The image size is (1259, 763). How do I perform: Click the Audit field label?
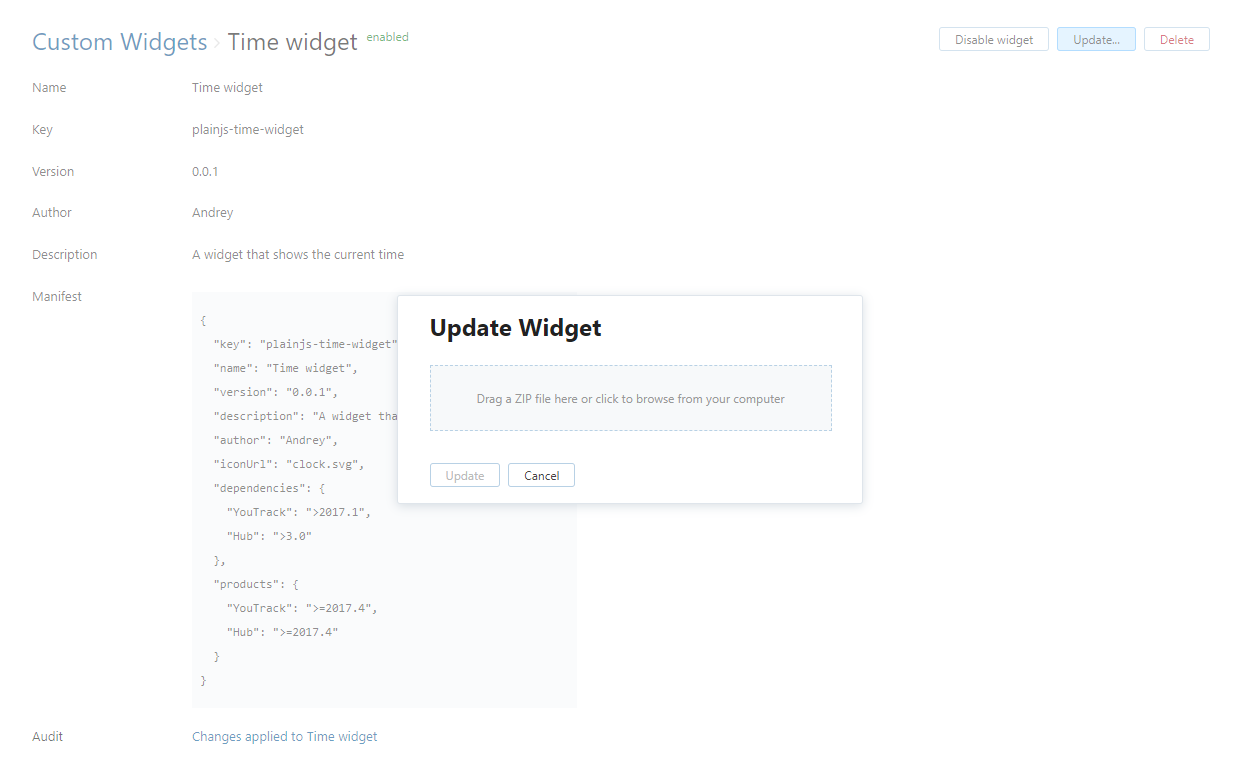point(47,737)
